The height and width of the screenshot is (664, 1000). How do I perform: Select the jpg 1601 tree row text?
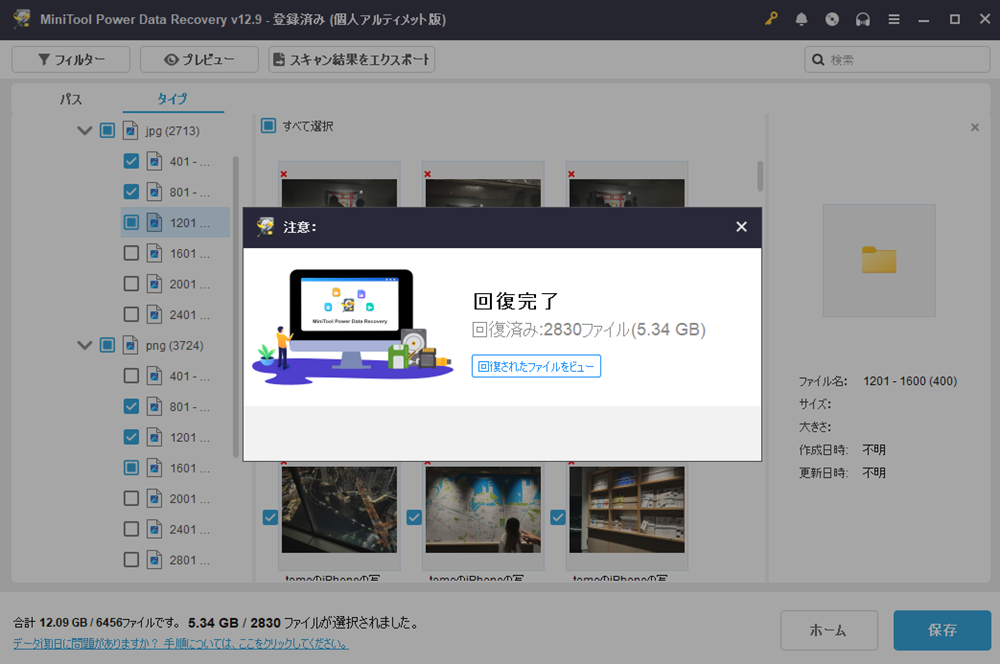(189, 254)
